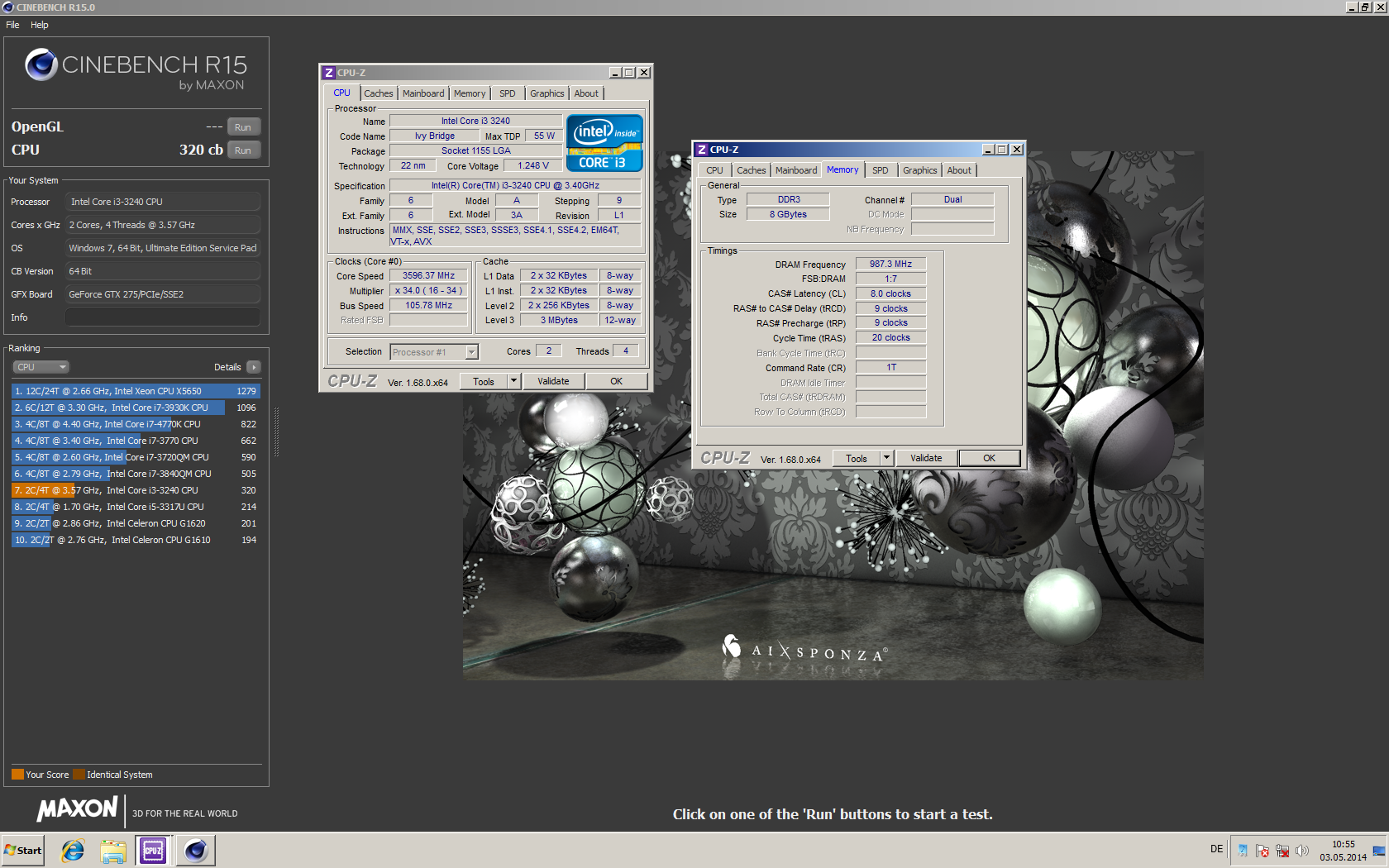
Task: Select highlighted ranking row Core i3-3240 CPU
Action: click(136, 490)
